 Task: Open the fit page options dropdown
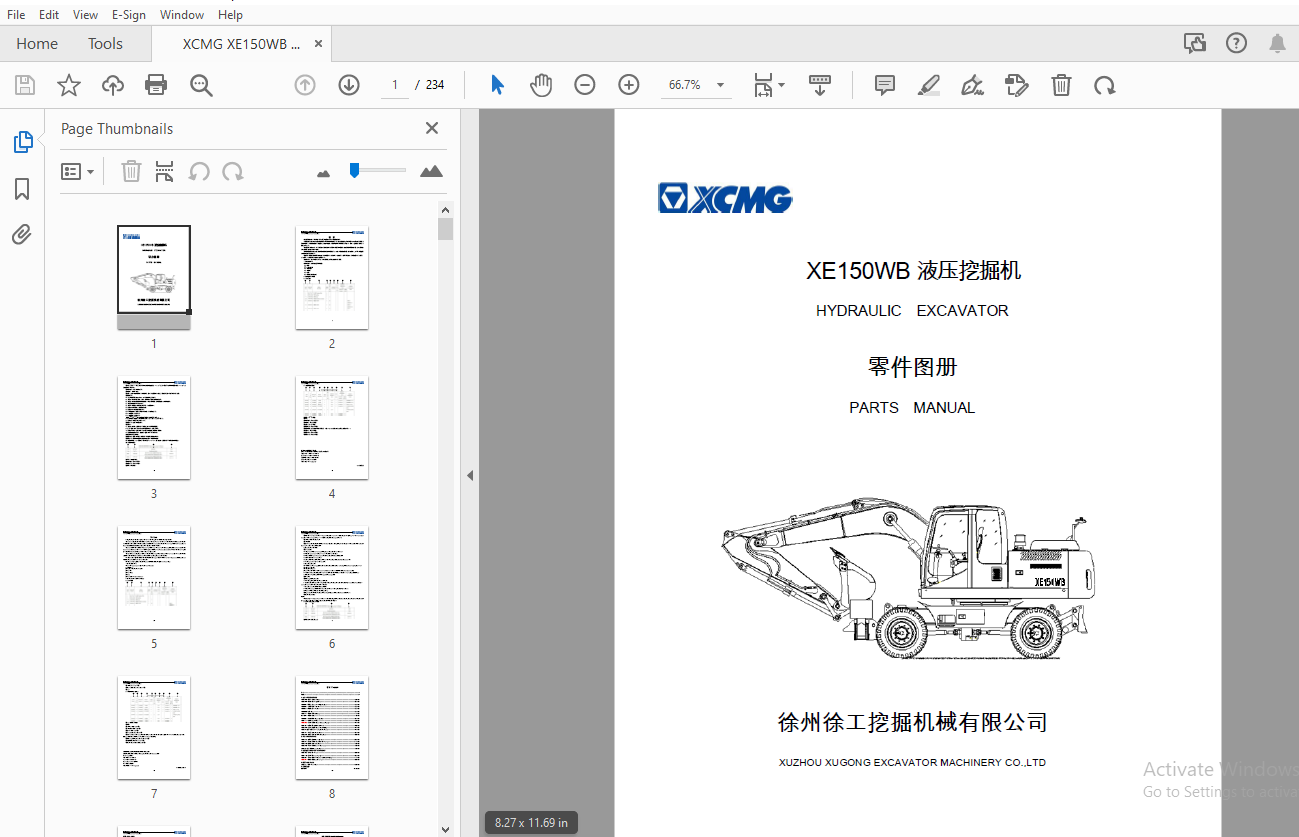tap(768, 85)
